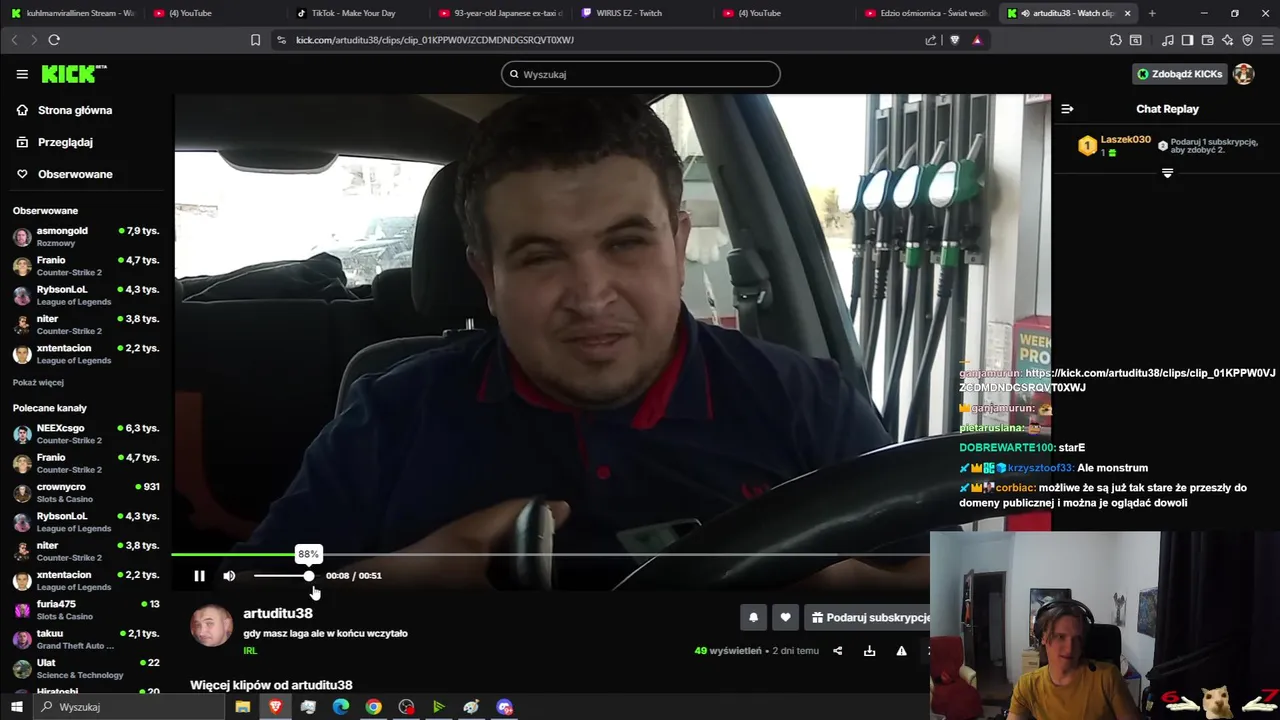1280x720 pixels.
Task: Open Discord from taskbar
Action: [x=504, y=707]
